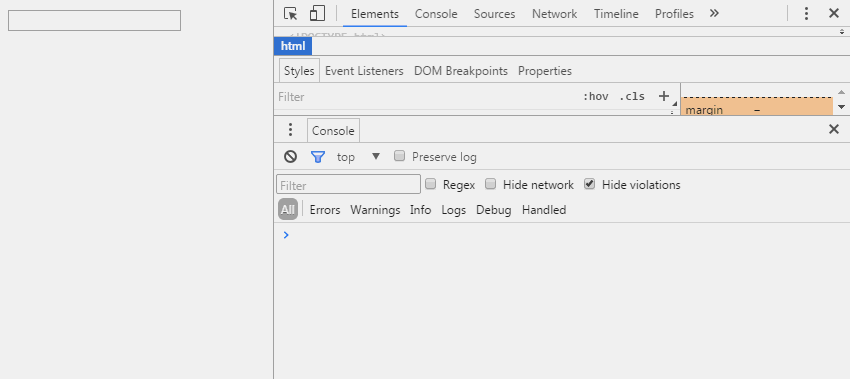
Task: Enable the Preserve log checkbox
Action: [x=400, y=156]
